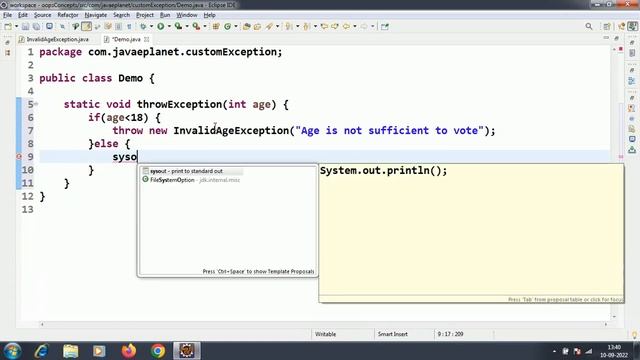The width and height of the screenshot is (640, 360).
Task: Open the Source menu
Action: [42, 15]
